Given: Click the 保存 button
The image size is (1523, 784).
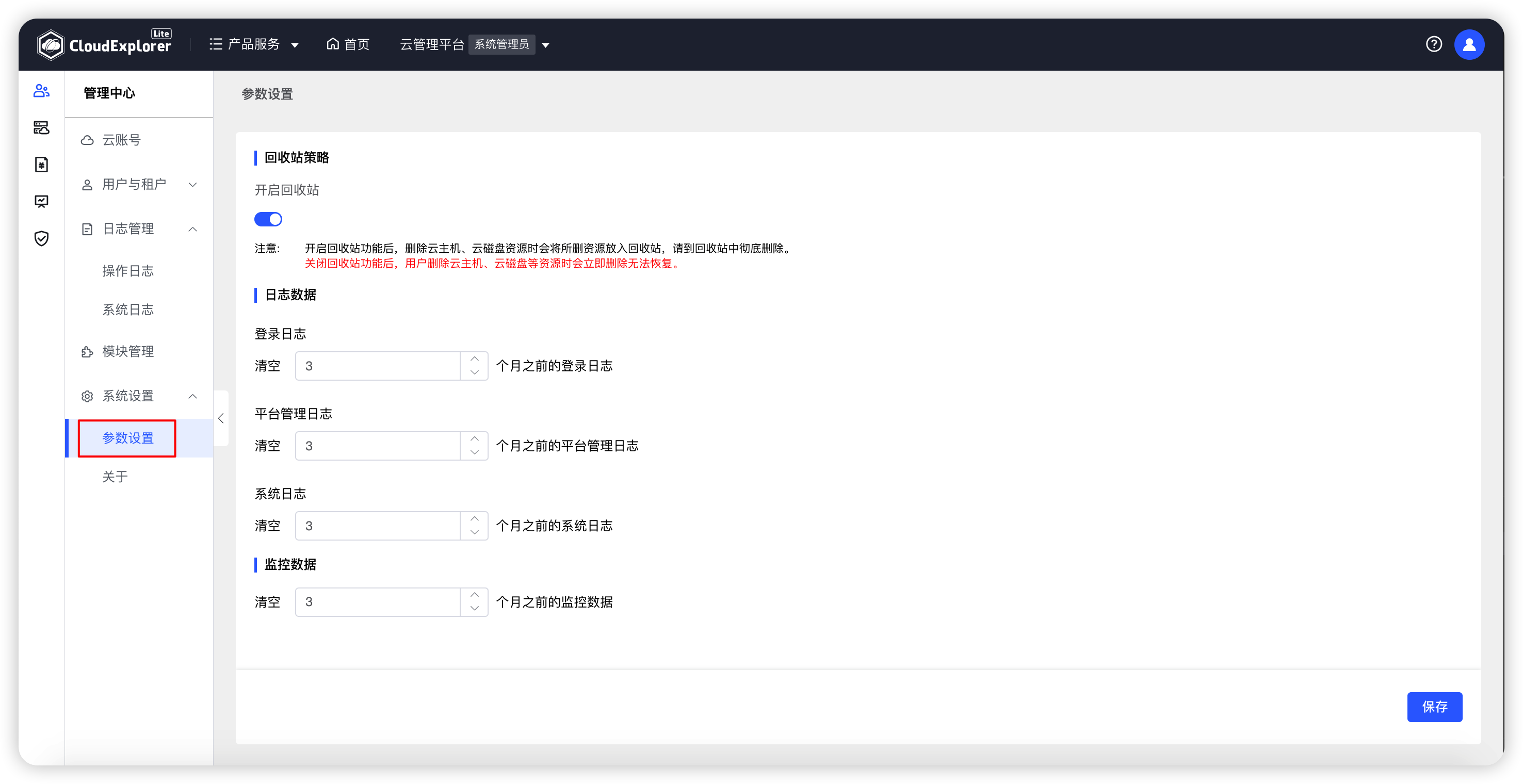Looking at the screenshot, I should point(1434,707).
